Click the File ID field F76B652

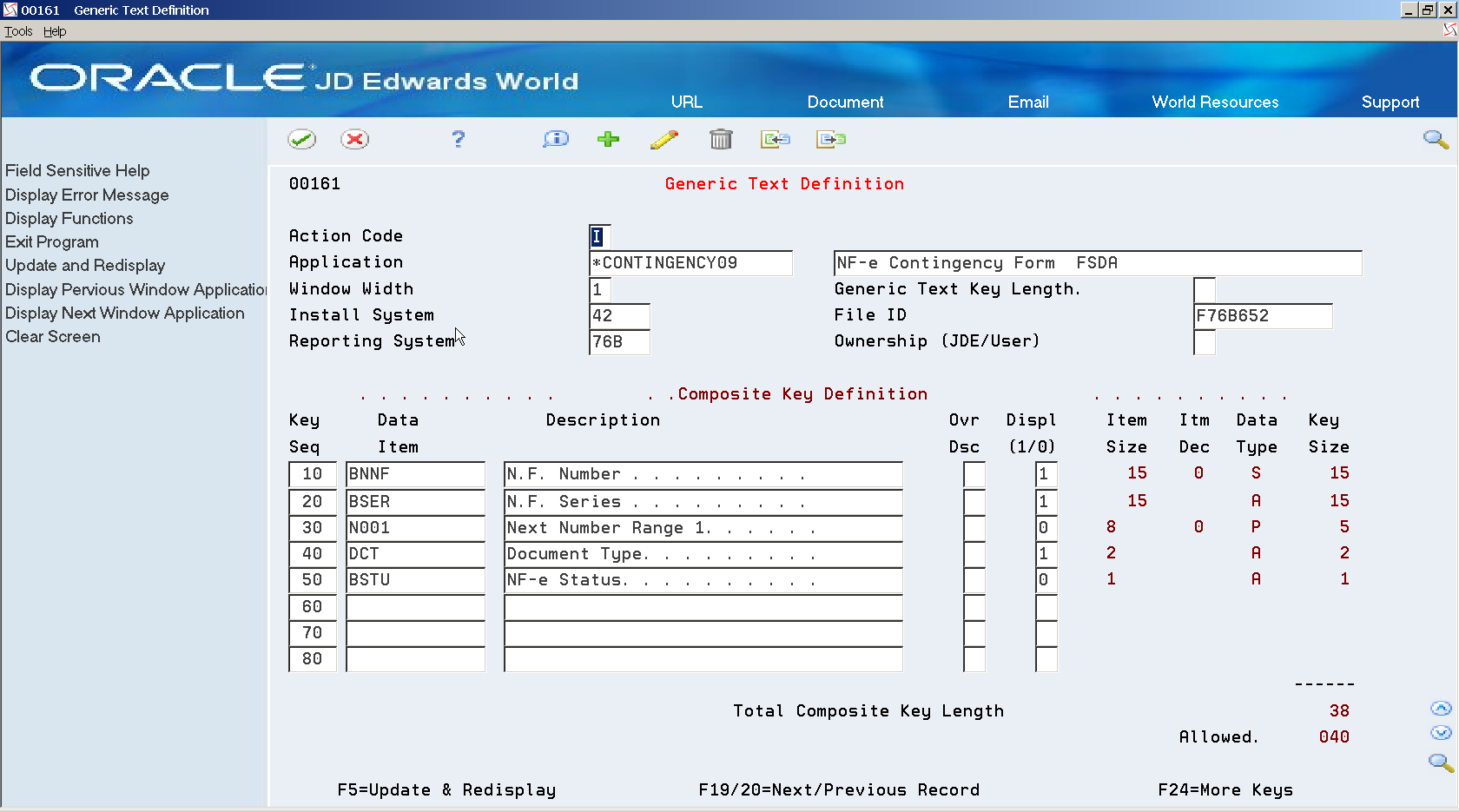point(1263,316)
